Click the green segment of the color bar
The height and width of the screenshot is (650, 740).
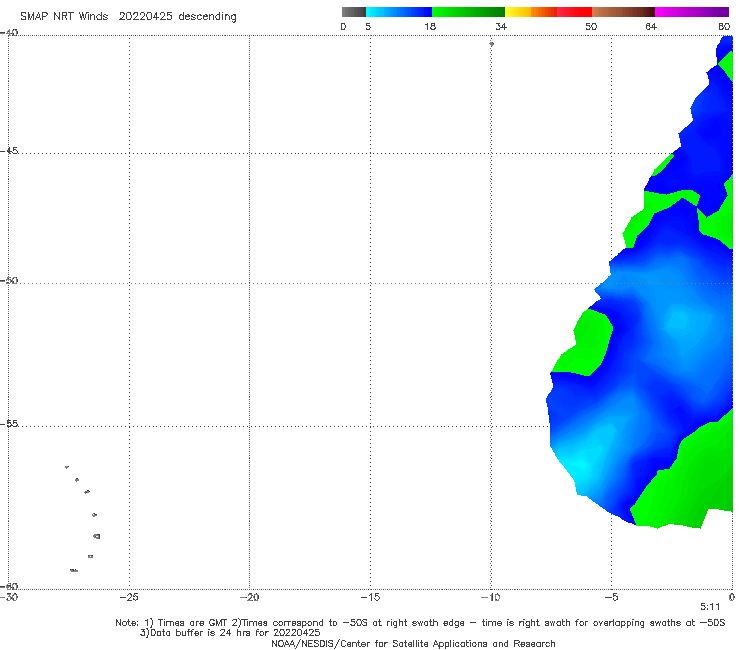coord(468,12)
